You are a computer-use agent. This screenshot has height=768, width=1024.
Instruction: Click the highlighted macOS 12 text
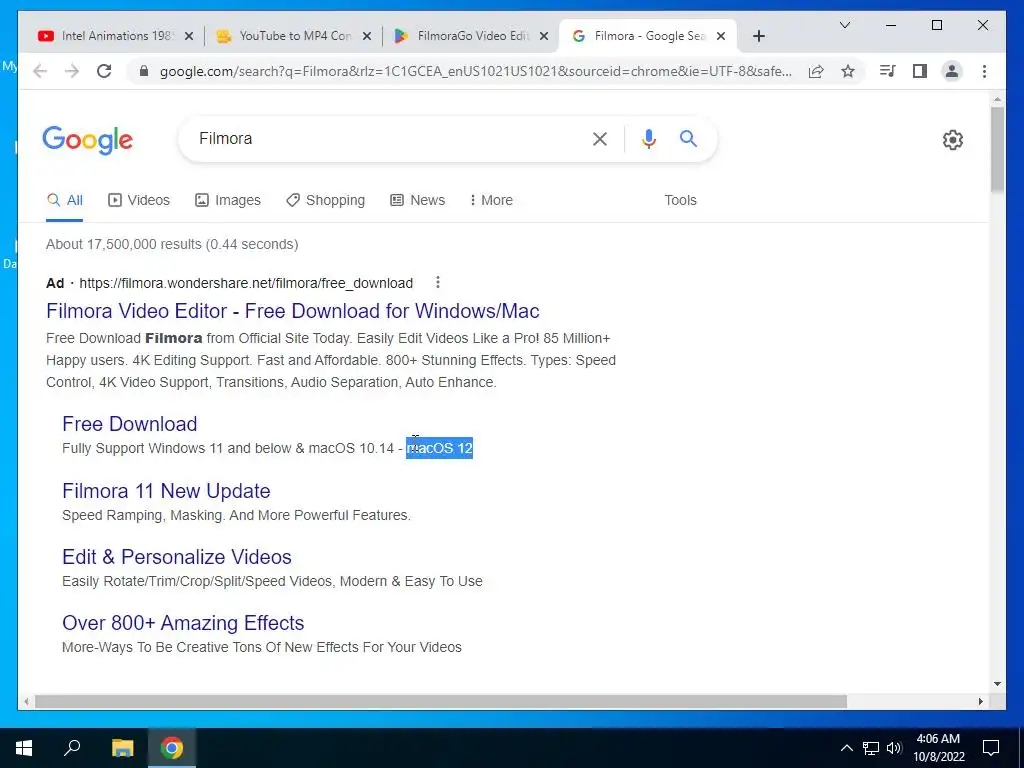[x=440, y=448]
